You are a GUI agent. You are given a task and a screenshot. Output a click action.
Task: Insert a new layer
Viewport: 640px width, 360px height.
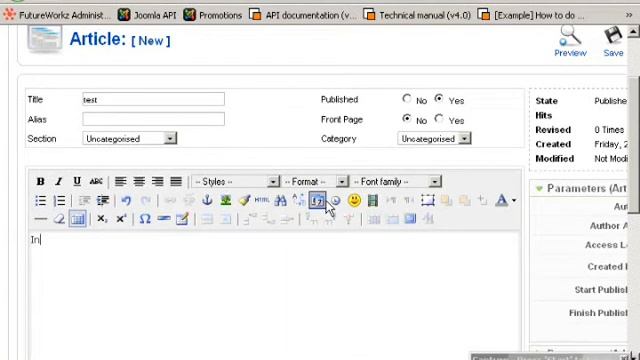[428, 200]
